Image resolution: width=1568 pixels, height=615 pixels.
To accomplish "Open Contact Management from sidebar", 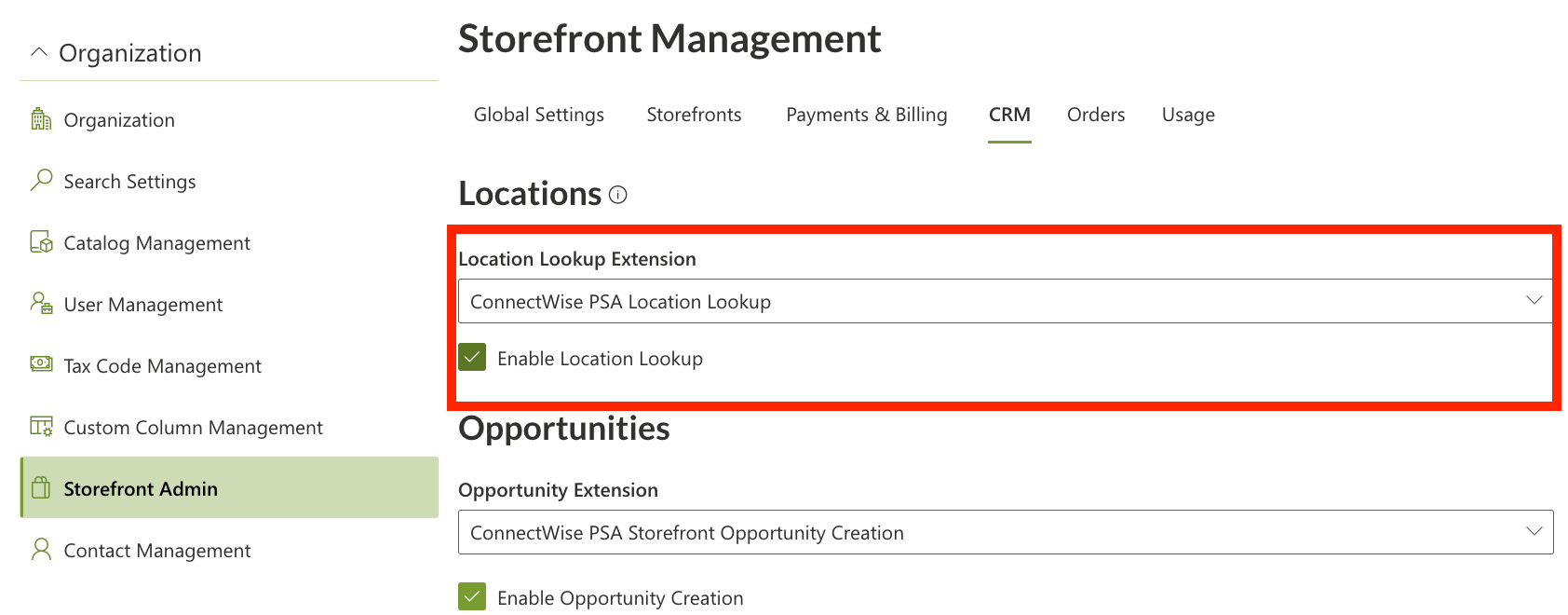I will tap(156, 550).
